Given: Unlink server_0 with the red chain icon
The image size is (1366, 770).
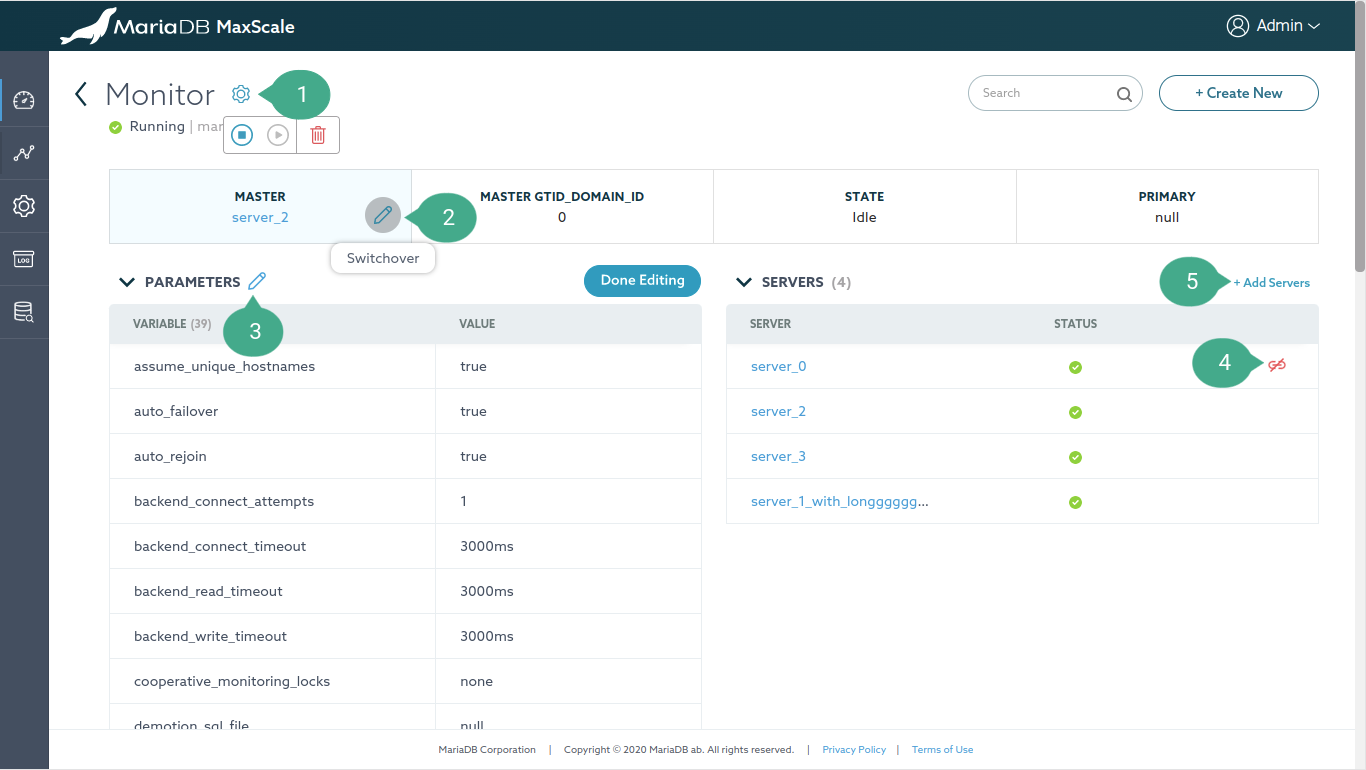Looking at the screenshot, I should click(x=1277, y=366).
